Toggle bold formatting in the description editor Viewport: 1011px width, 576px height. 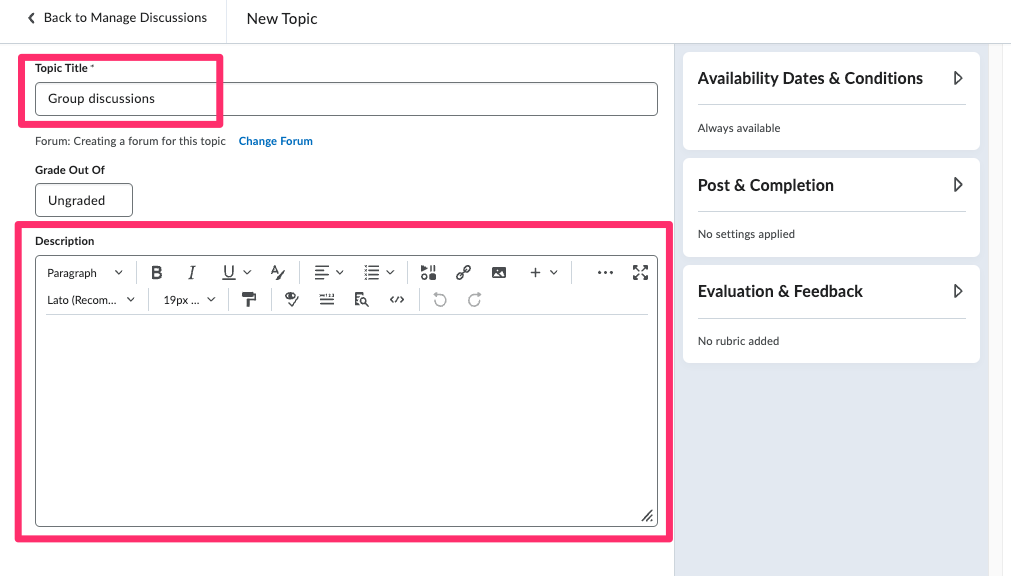(x=157, y=273)
